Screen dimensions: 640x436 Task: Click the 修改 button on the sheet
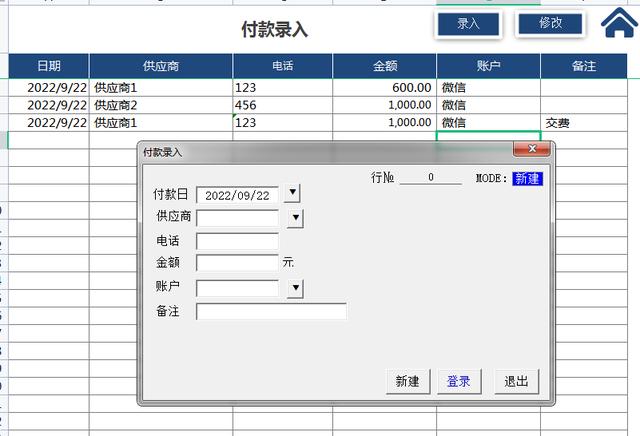[x=550, y=23]
